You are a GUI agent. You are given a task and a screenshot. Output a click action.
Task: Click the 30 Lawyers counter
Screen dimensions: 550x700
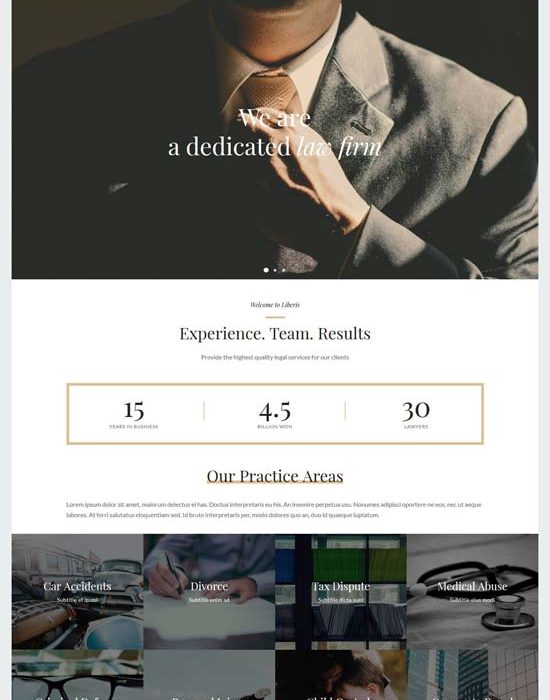[416, 414]
